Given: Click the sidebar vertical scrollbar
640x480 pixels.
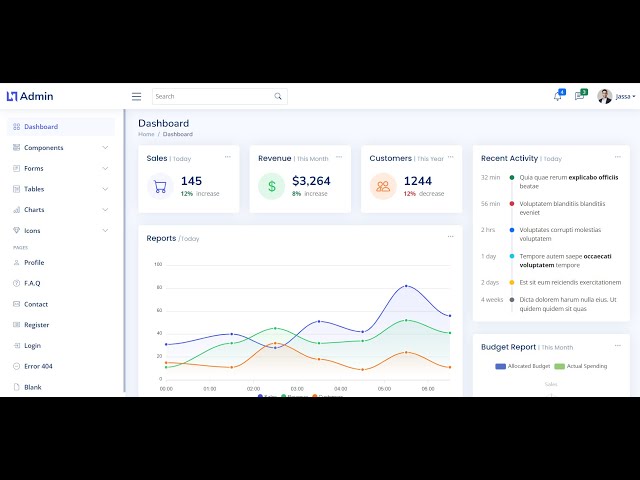Looking at the screenshot, I should (x=124, y=251).
